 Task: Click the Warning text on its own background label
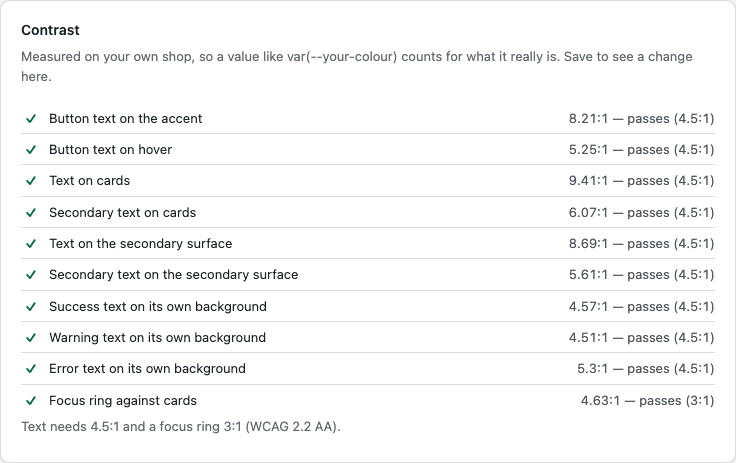click(x=157, y=338)
